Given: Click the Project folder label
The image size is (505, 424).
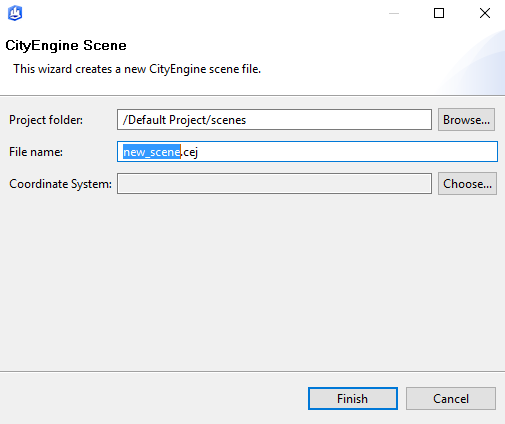Looking at the screenshot, I should pyautogui.click(x=46, y=120).
